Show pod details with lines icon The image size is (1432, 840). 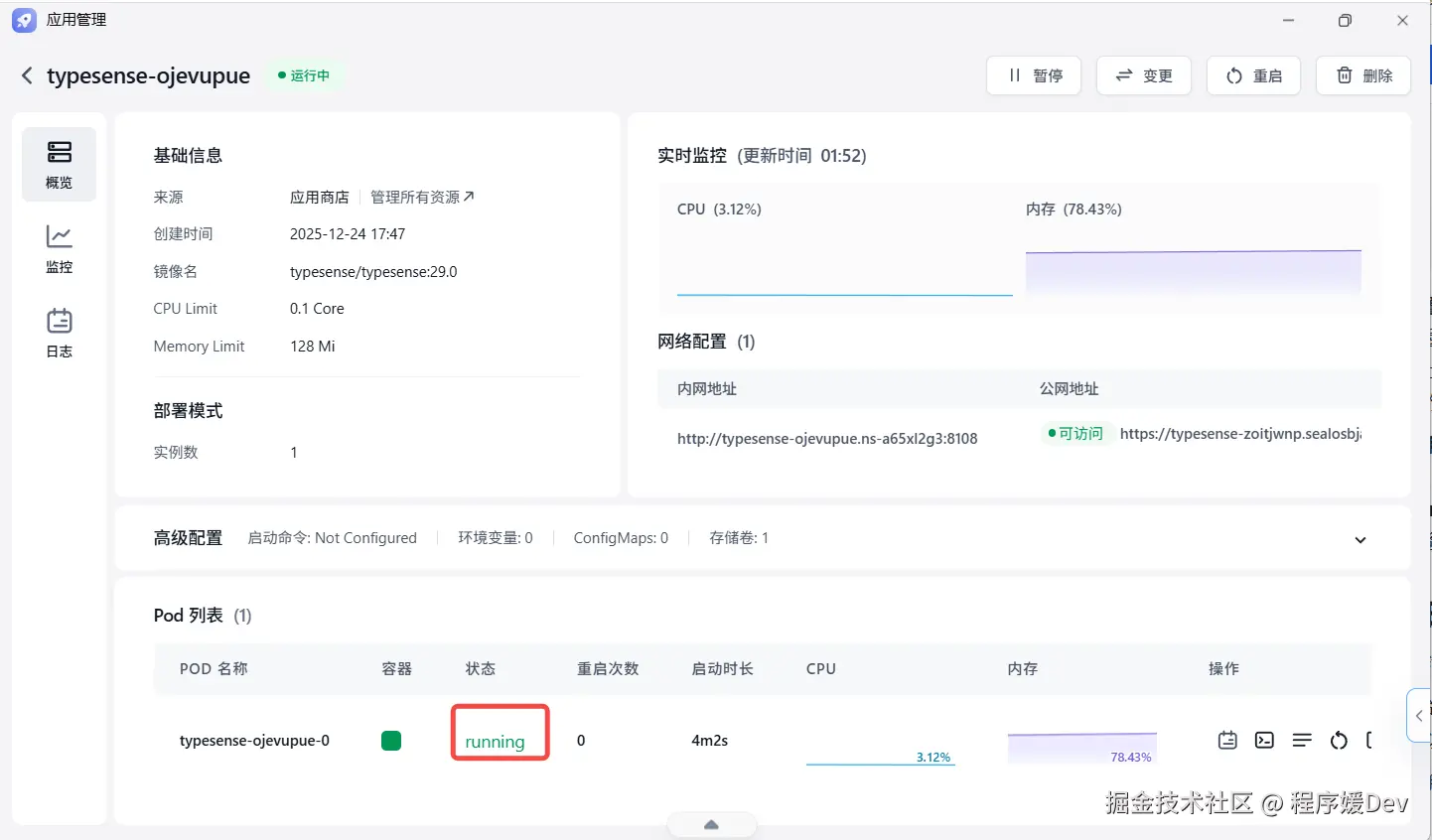click(1302, 740)
